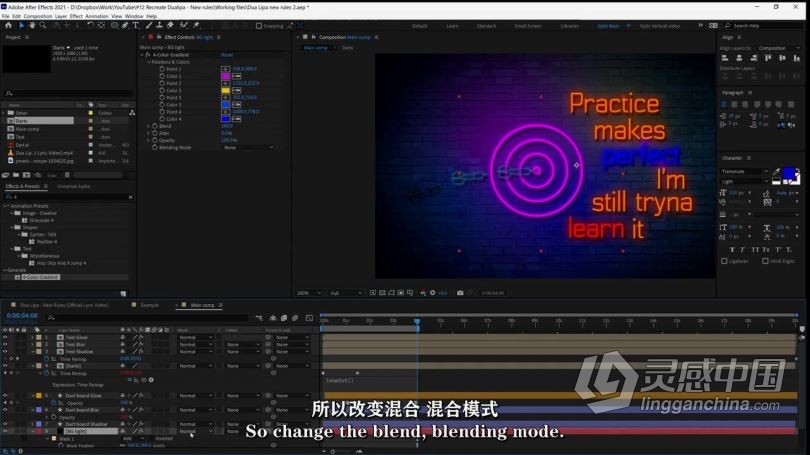Open the Composition menu
The image size is (810, 455).
(x=38, y=16)
